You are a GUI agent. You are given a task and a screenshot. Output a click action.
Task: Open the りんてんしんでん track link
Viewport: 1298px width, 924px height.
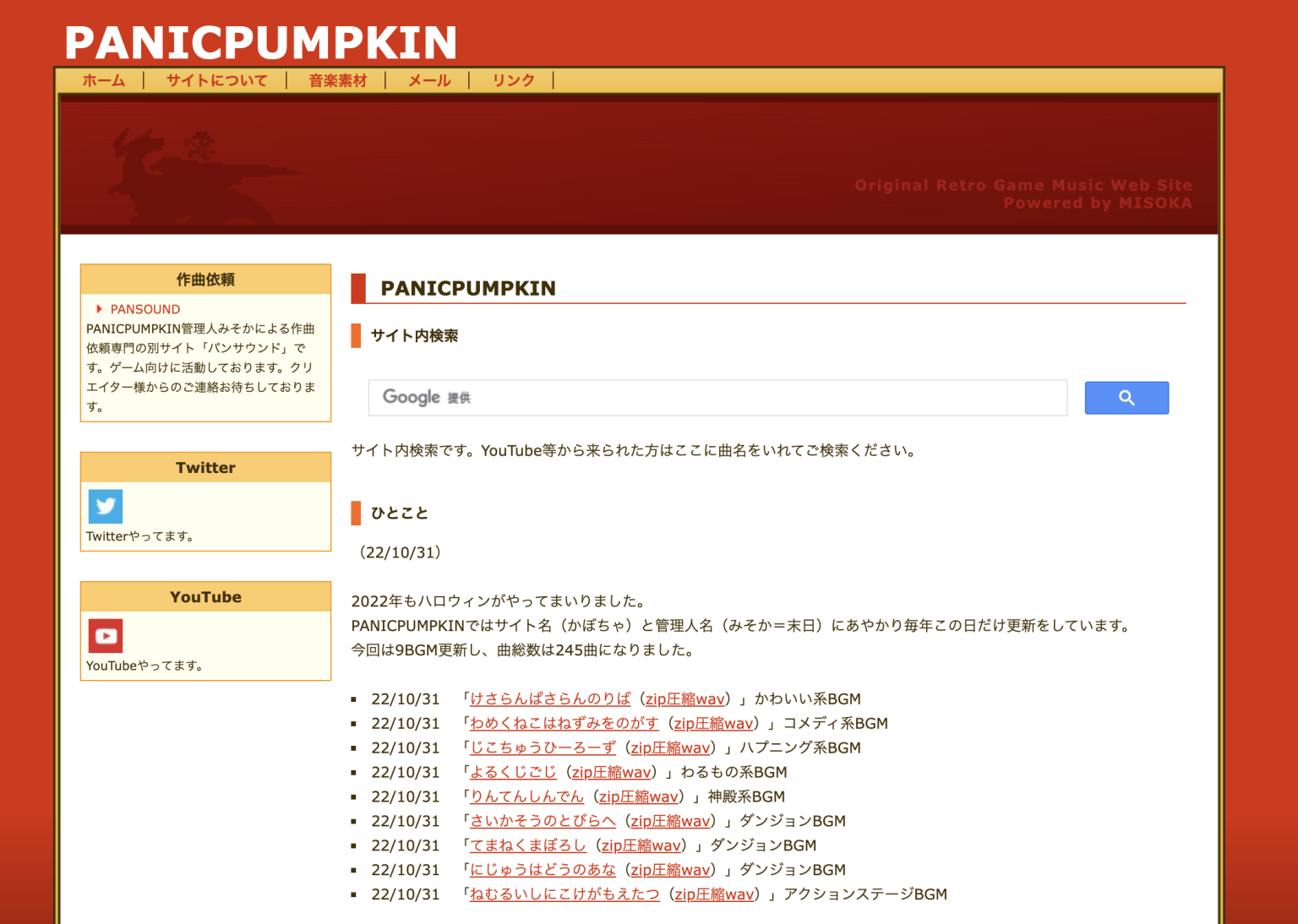tap(526, 796)
